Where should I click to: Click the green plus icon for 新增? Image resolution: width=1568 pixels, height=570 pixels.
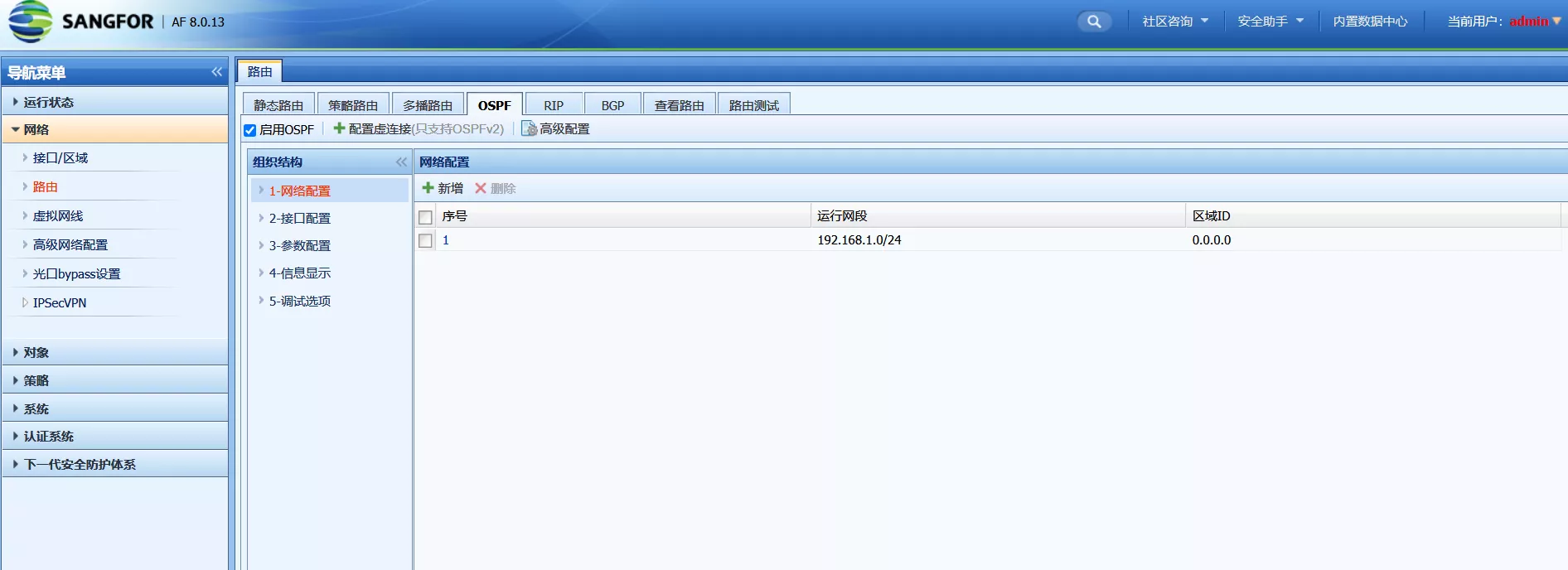tap(428, 188)
